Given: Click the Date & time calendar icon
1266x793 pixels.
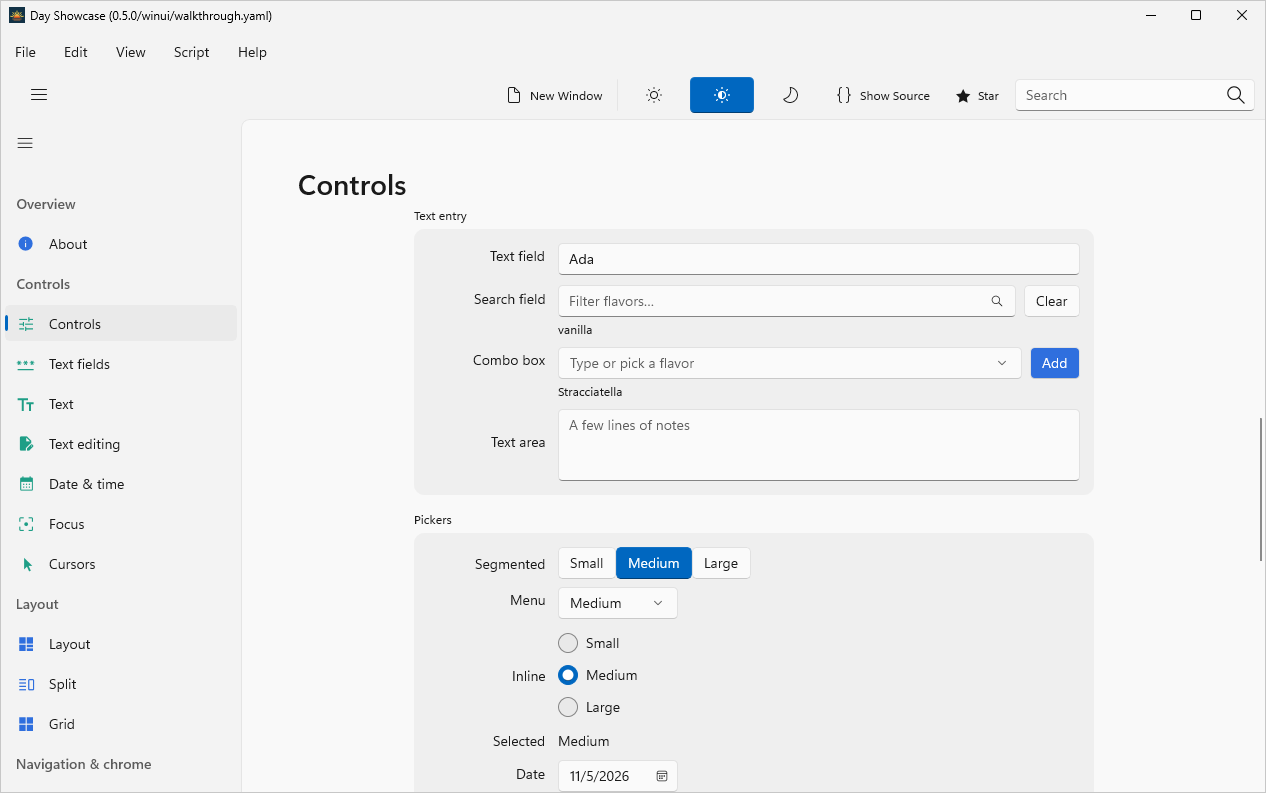Looking at the screenshot, I should point(27,484).
